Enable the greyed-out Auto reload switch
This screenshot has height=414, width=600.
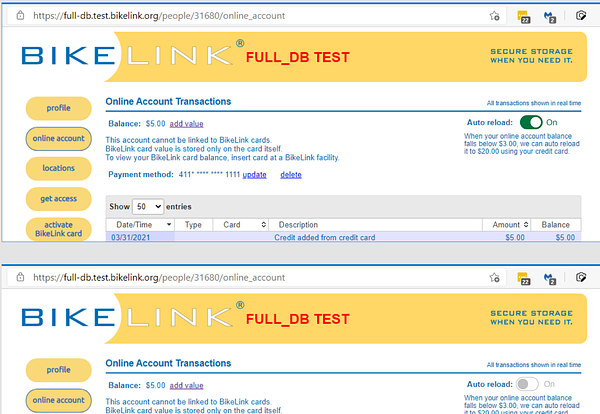point(529,384)
